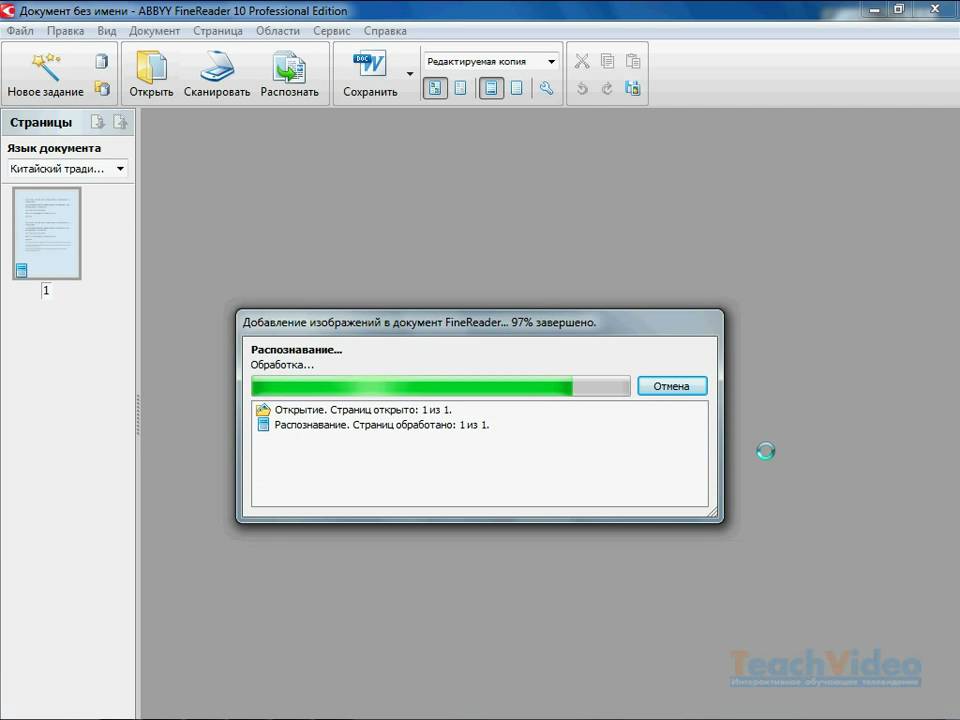Open settings via the wrench icon
This screenshot has height=720, width=960.
pos(546,89)
